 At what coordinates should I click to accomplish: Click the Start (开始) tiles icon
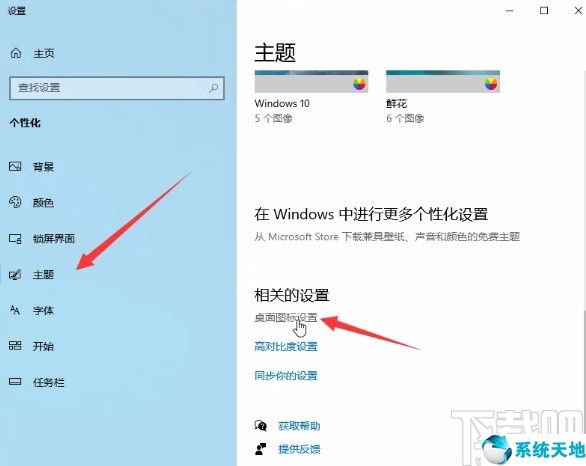click(x=15, y=346)
